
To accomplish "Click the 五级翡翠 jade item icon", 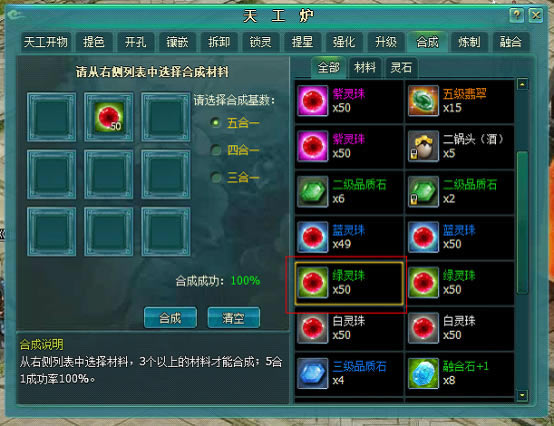I will [423, 101].
